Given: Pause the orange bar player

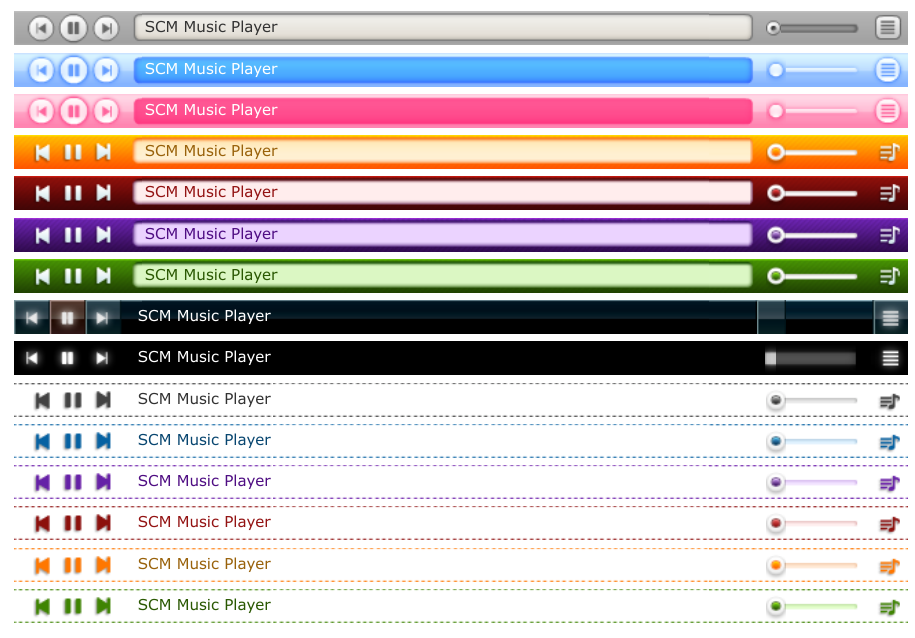Looking at the screenshot, I should pos(73,152).
